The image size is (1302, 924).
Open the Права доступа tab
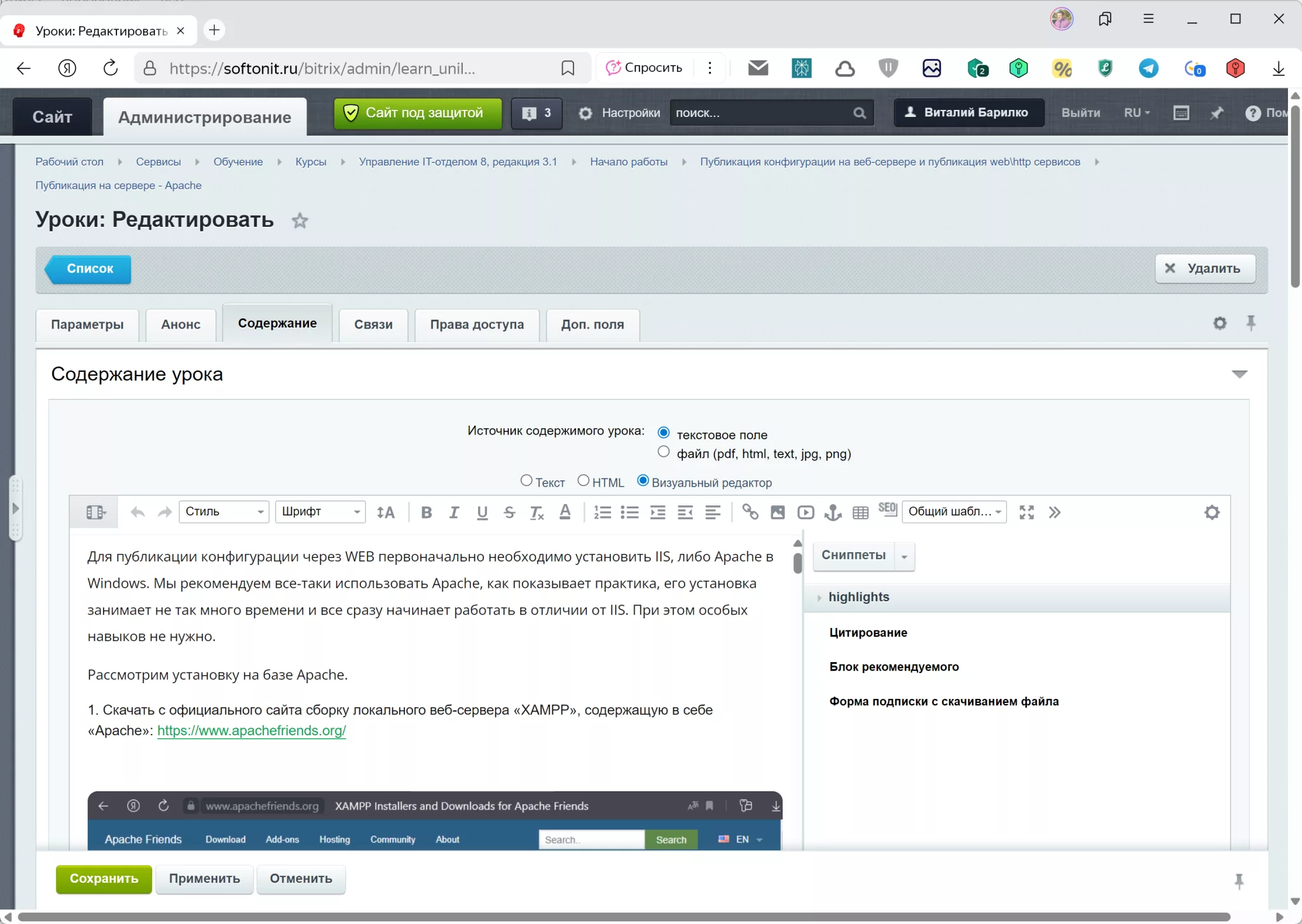coord(477,325)
